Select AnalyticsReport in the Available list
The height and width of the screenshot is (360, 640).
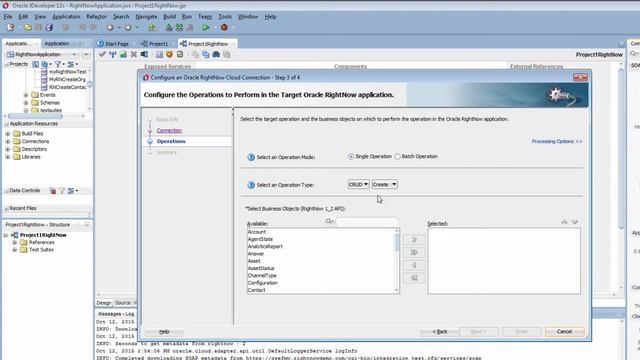point(265,247)
